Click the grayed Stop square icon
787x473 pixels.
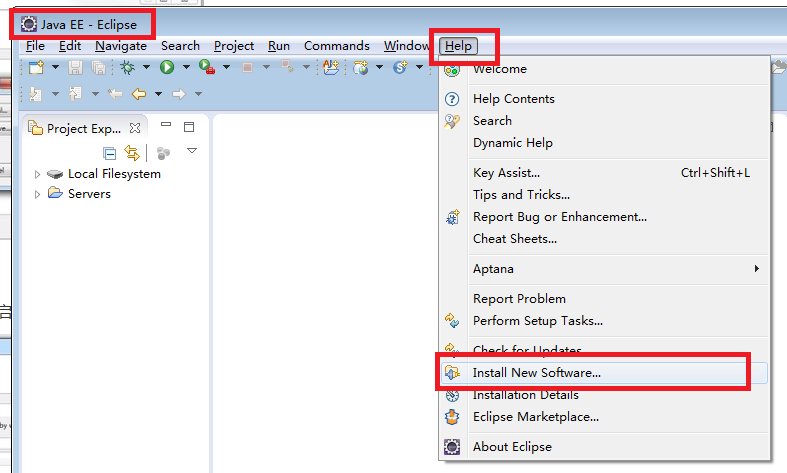click(247, 67)
